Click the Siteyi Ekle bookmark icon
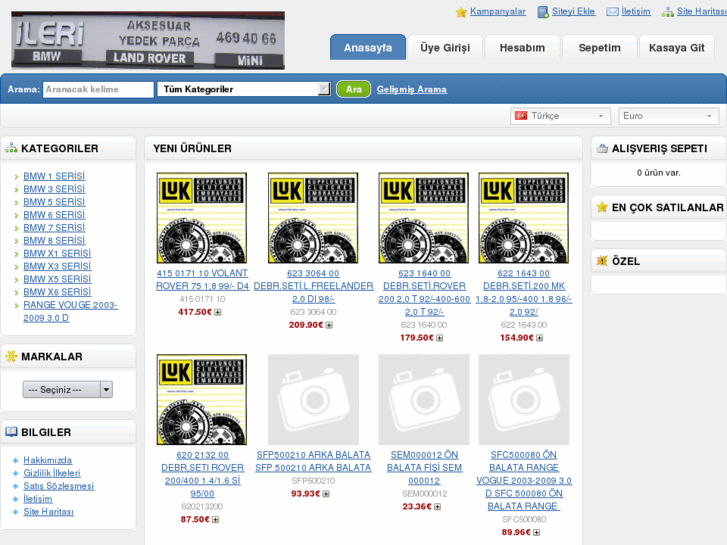Screen dimensions: 727x545 coord(542,12)
